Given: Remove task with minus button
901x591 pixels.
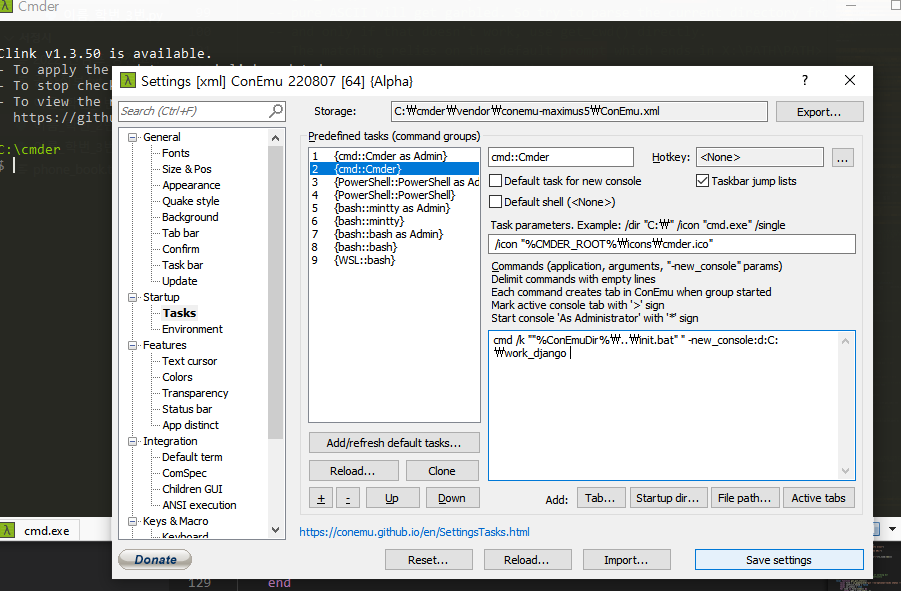Looking at the screenshot, I should pos(348,498).
